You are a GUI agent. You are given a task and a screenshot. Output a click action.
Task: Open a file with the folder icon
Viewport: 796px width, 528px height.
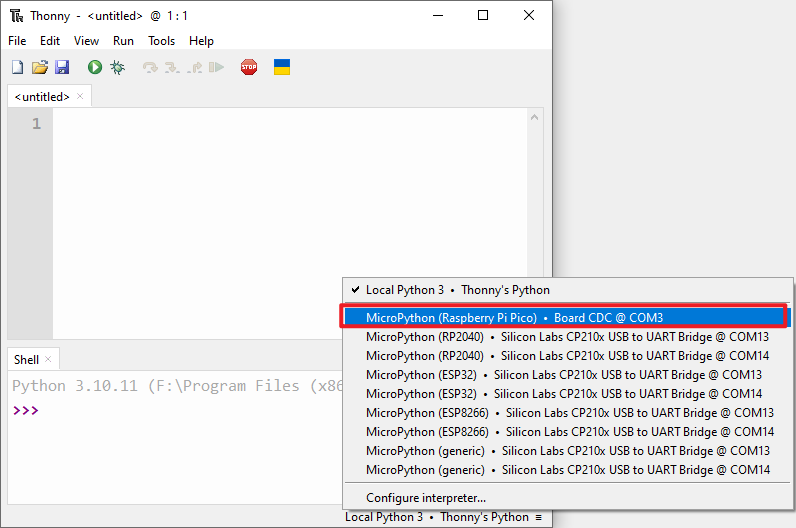tap(40, 67)
